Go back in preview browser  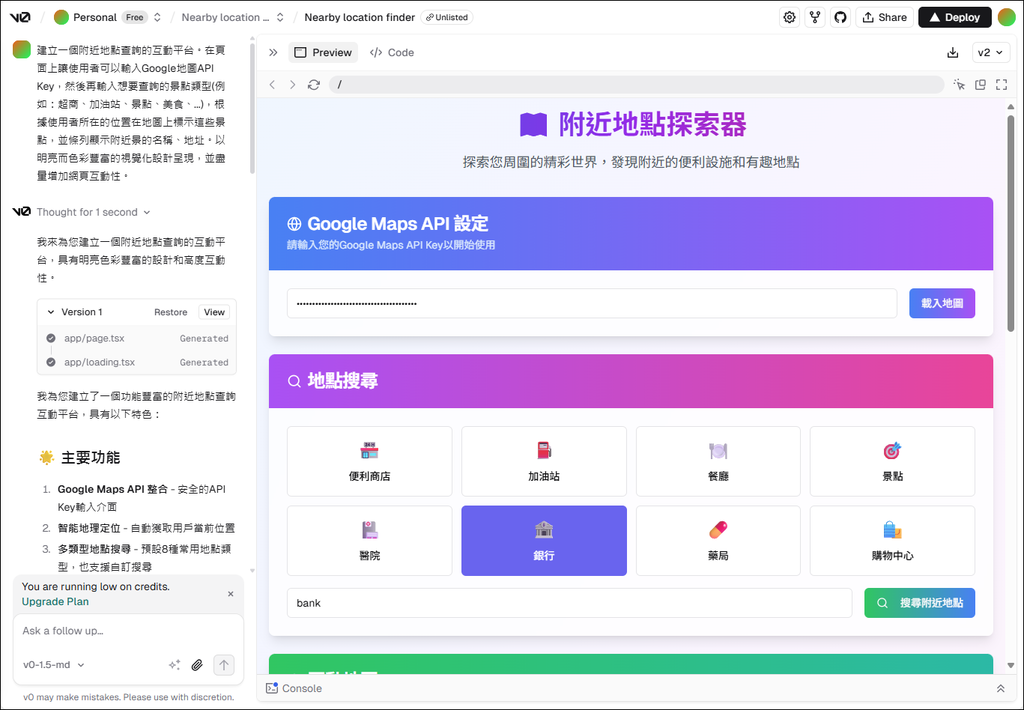272,85
